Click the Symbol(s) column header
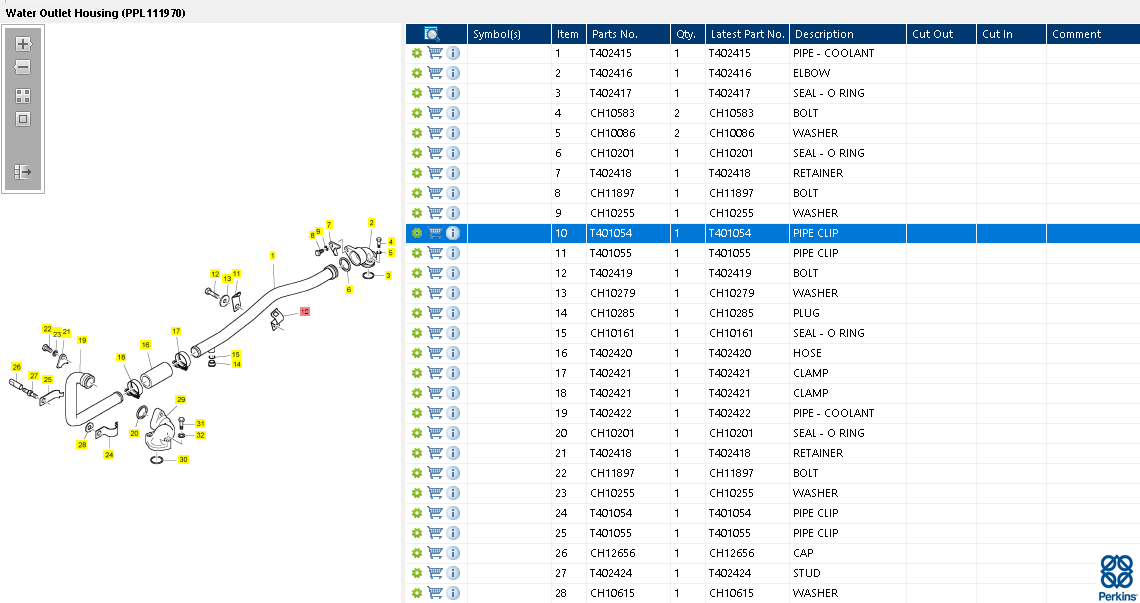1140x603 pixels. (509, 34)
